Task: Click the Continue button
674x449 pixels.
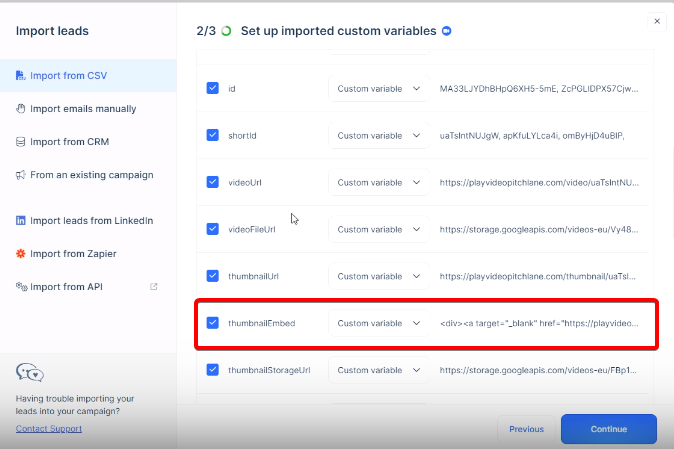Action: [609, 429]
